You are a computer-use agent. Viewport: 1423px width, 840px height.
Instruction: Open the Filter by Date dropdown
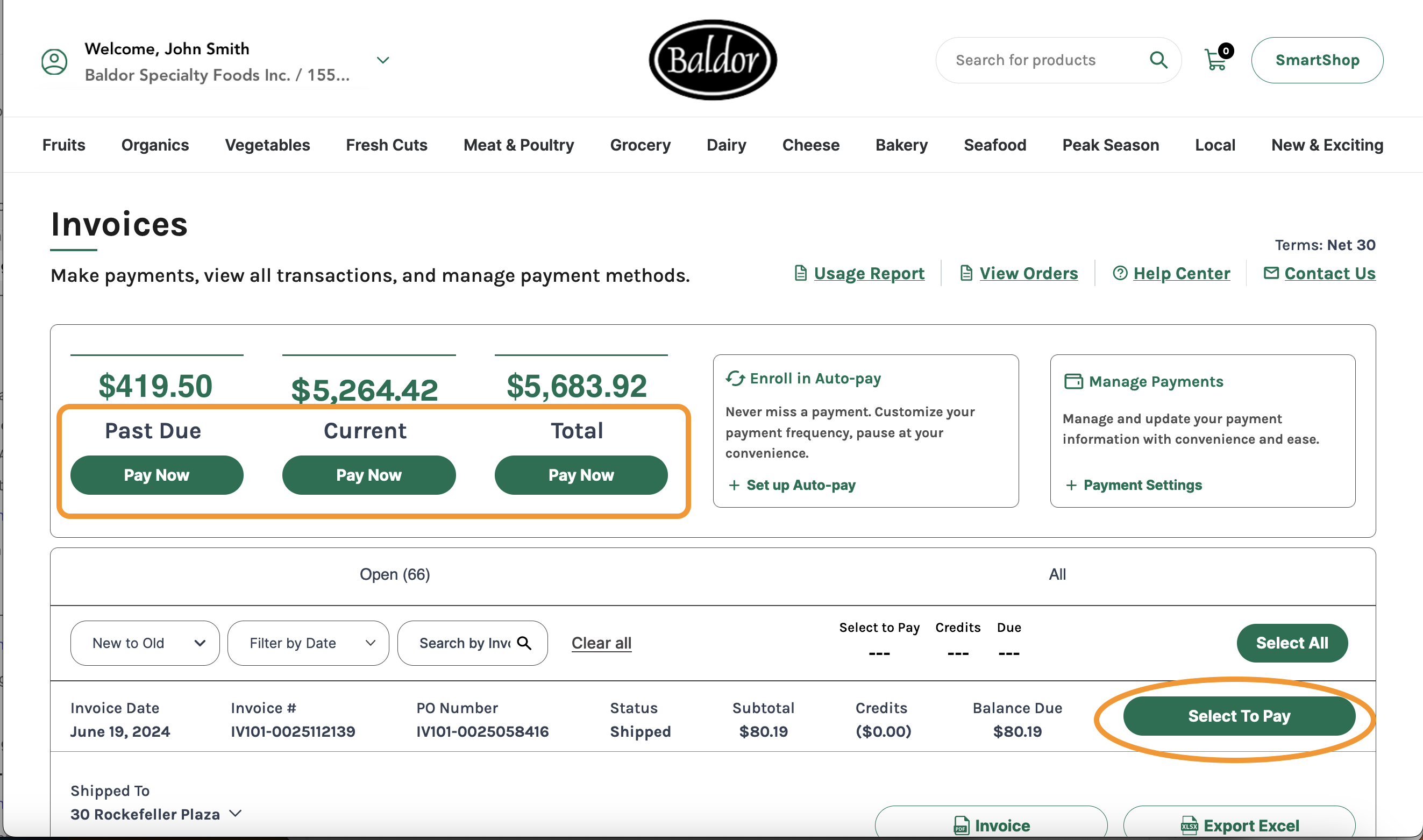(308, 643)
